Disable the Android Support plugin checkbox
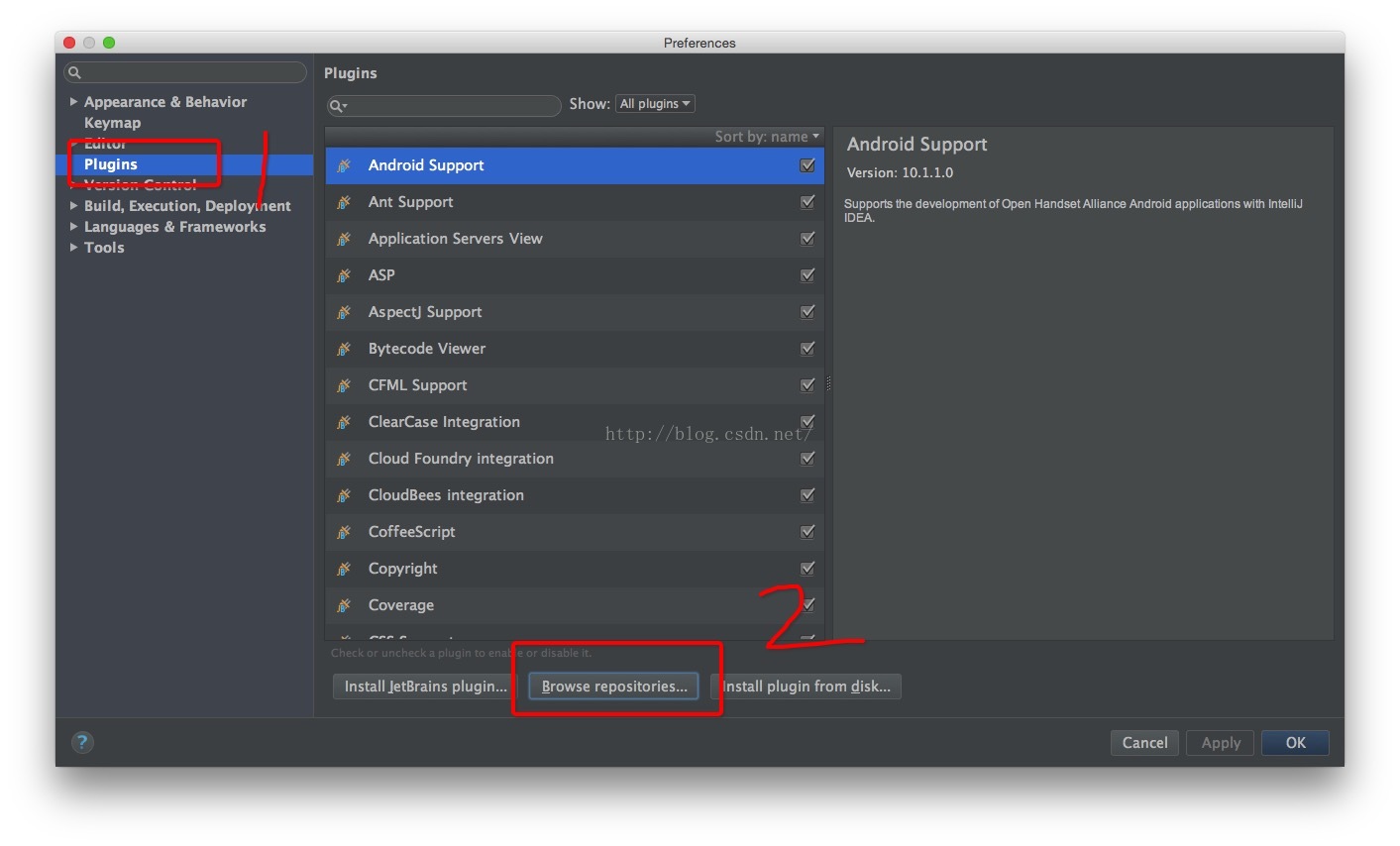The image size is (1400, 846). pos(808,165)
